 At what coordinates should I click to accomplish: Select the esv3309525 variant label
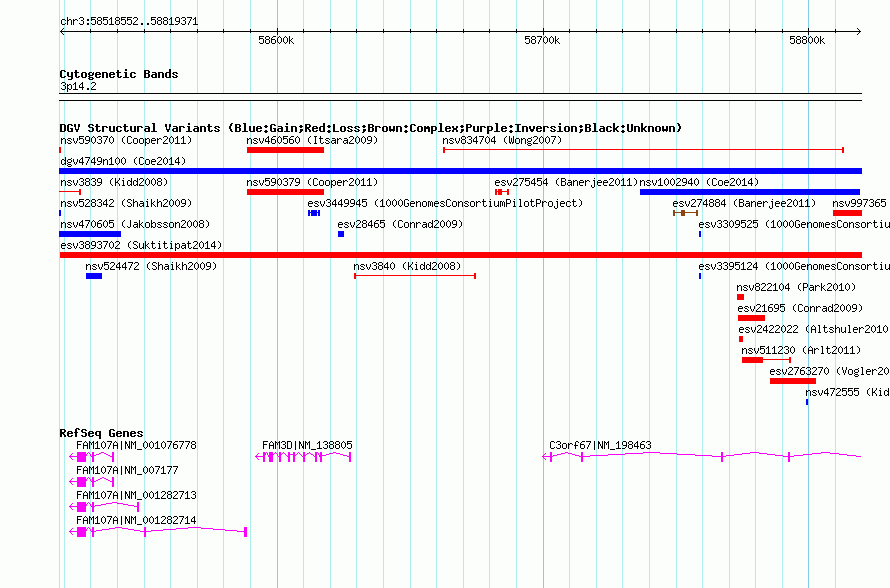tap(794, 224)
